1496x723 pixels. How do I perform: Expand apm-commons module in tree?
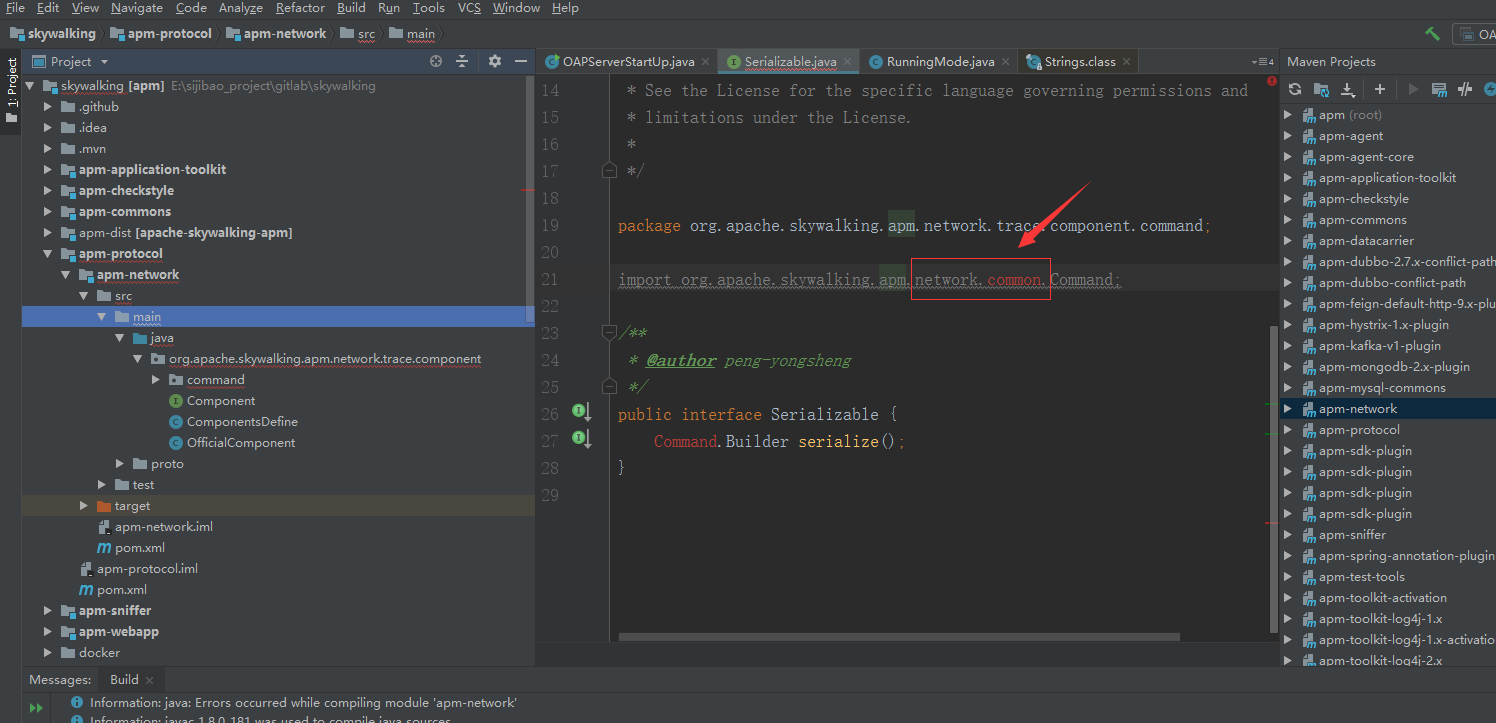47,211
